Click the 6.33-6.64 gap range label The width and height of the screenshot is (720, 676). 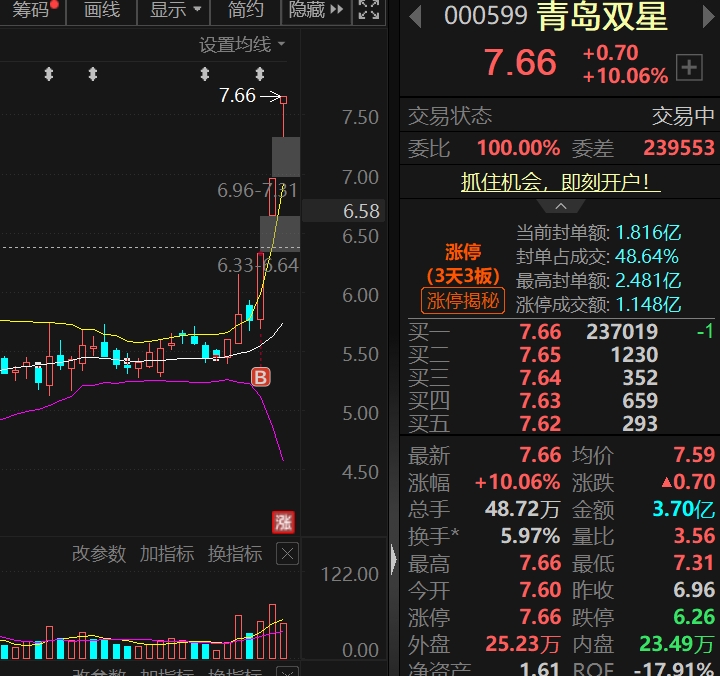tap(258, 265)
